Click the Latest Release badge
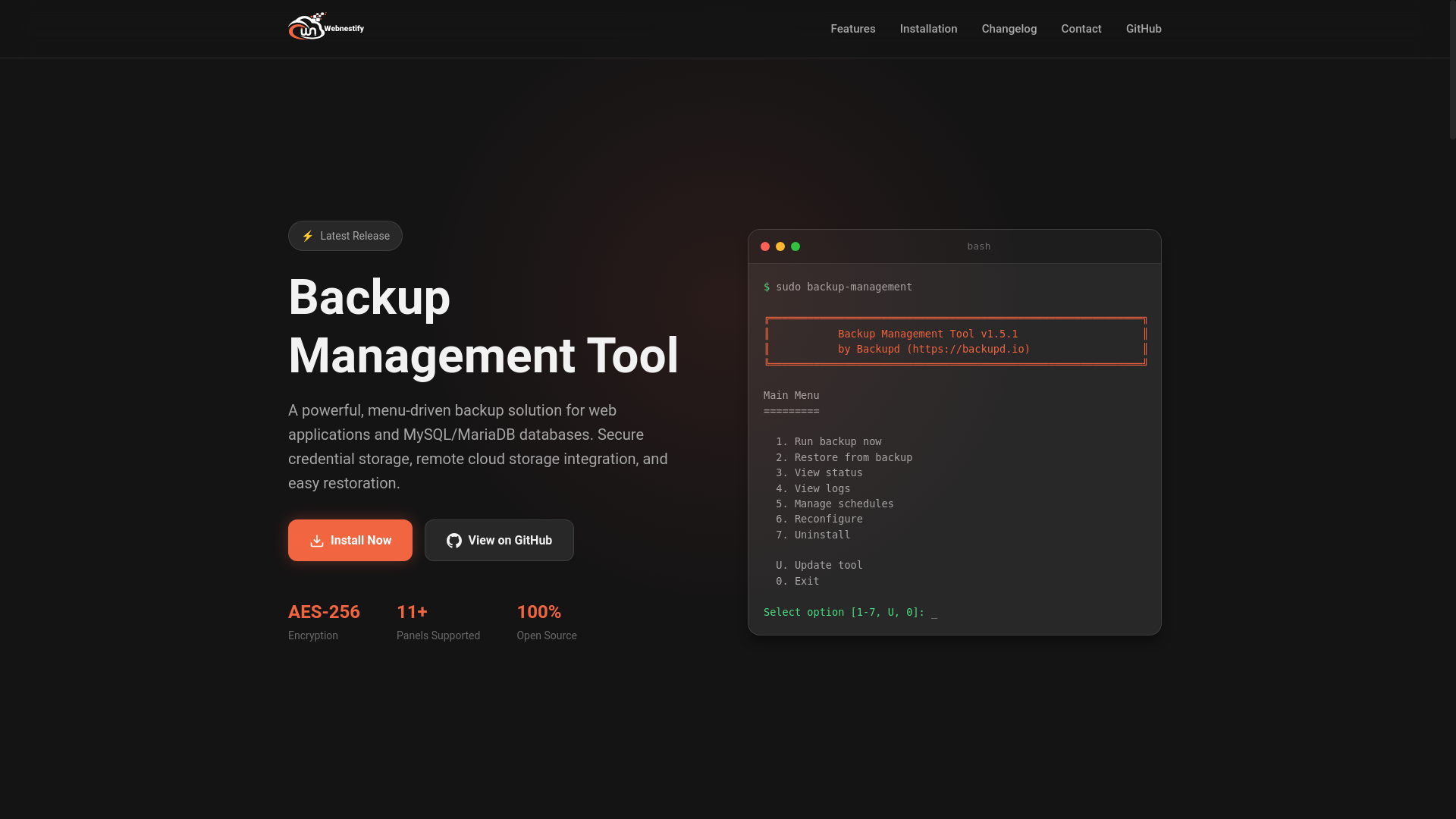 point(345,236)
